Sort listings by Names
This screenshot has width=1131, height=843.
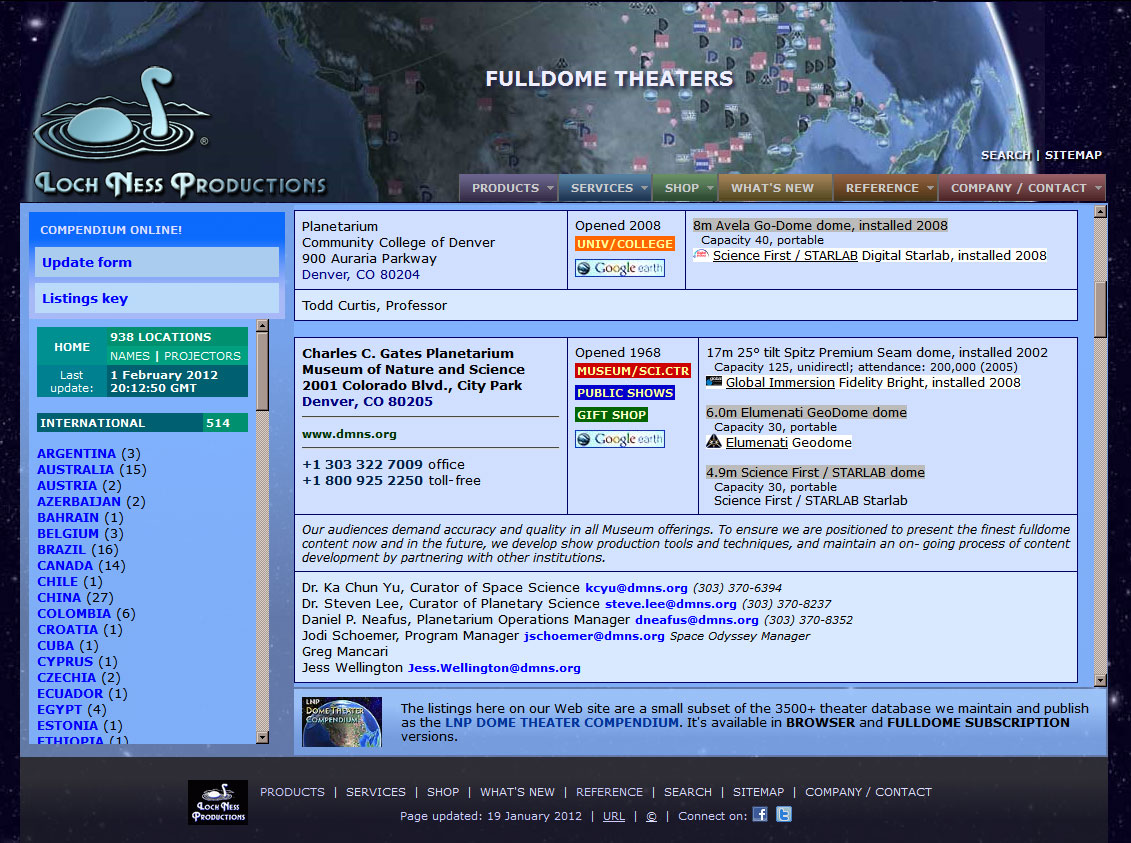click(x=130, y=356)
